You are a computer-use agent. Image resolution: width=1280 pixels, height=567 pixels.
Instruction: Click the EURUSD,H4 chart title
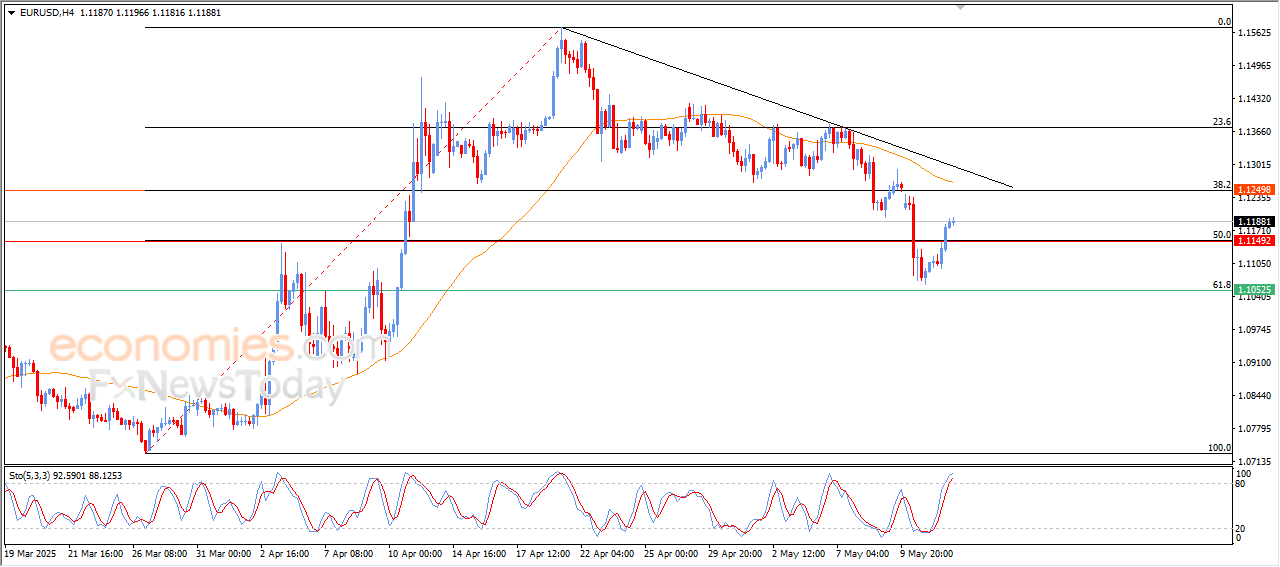pyautogui.click(x=46, y=12)
